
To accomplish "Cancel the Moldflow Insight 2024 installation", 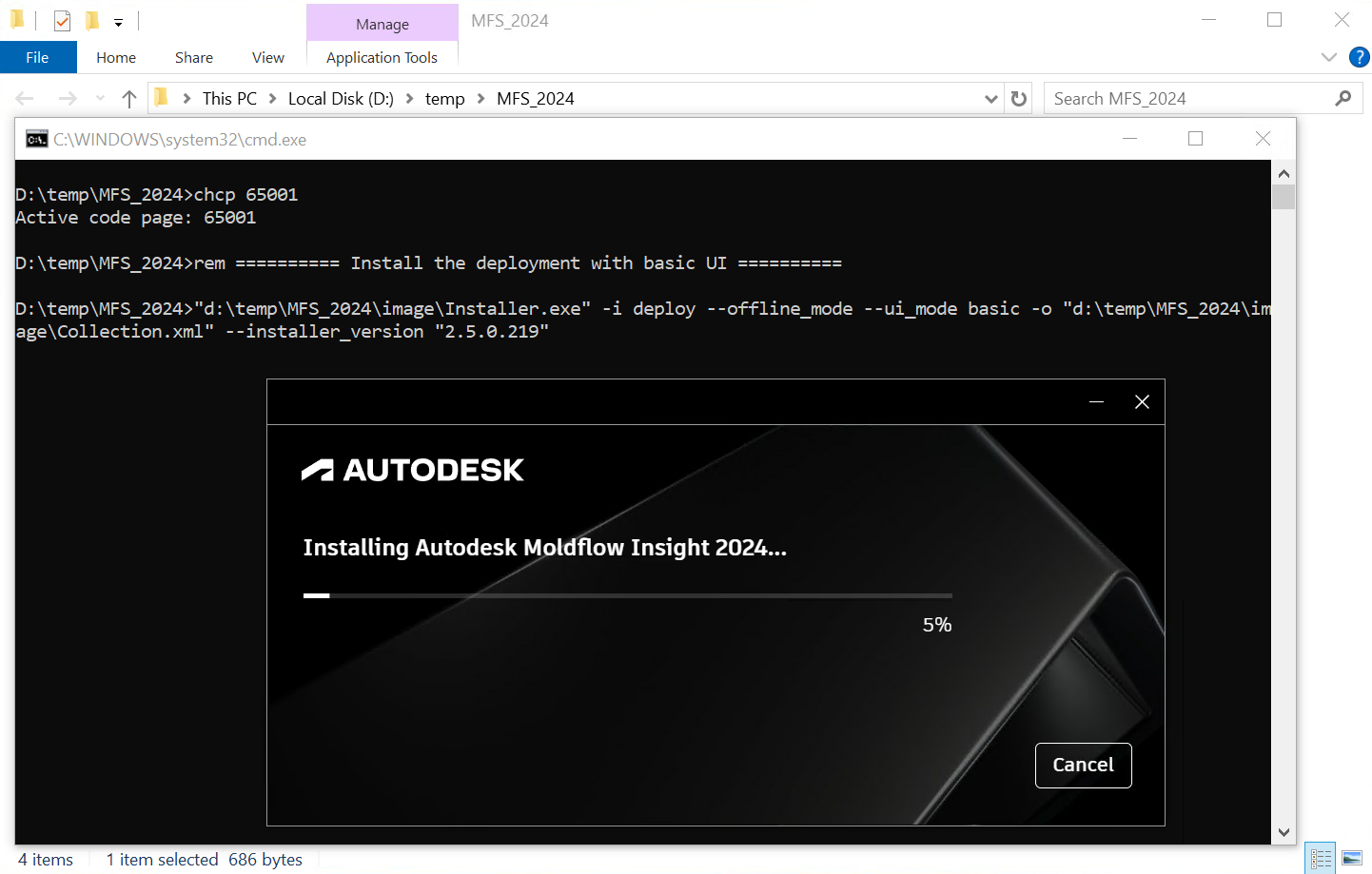I will (x=1083, y=765).
